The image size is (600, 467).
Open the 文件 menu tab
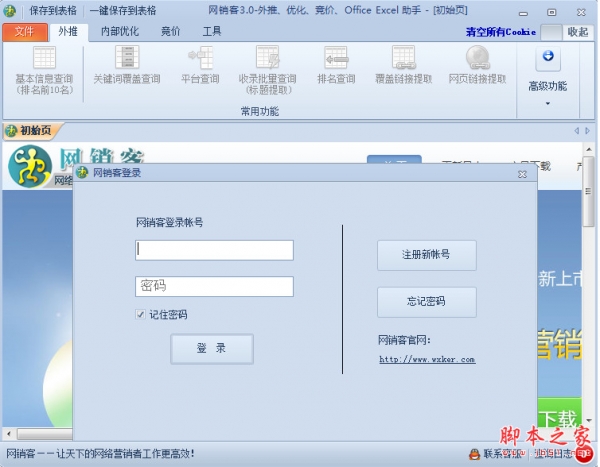click(x=25, y=32)
